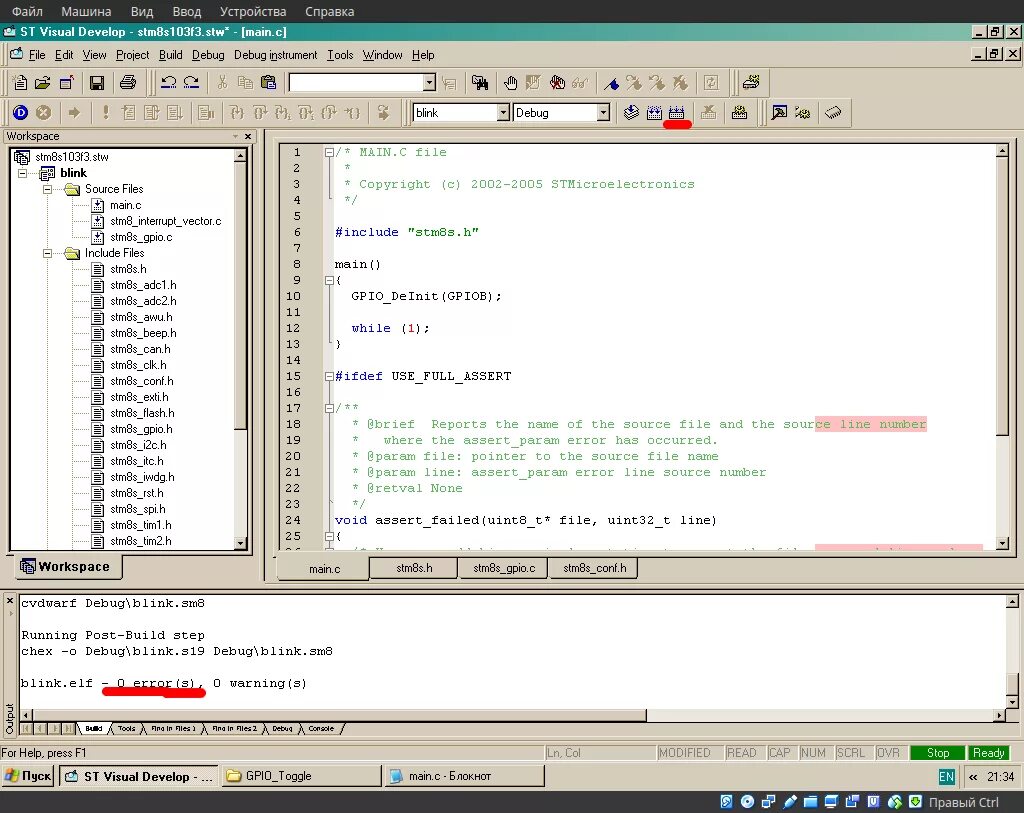
Task: Switch to the stm8s_conf.h editor tab
Action: 594,568
